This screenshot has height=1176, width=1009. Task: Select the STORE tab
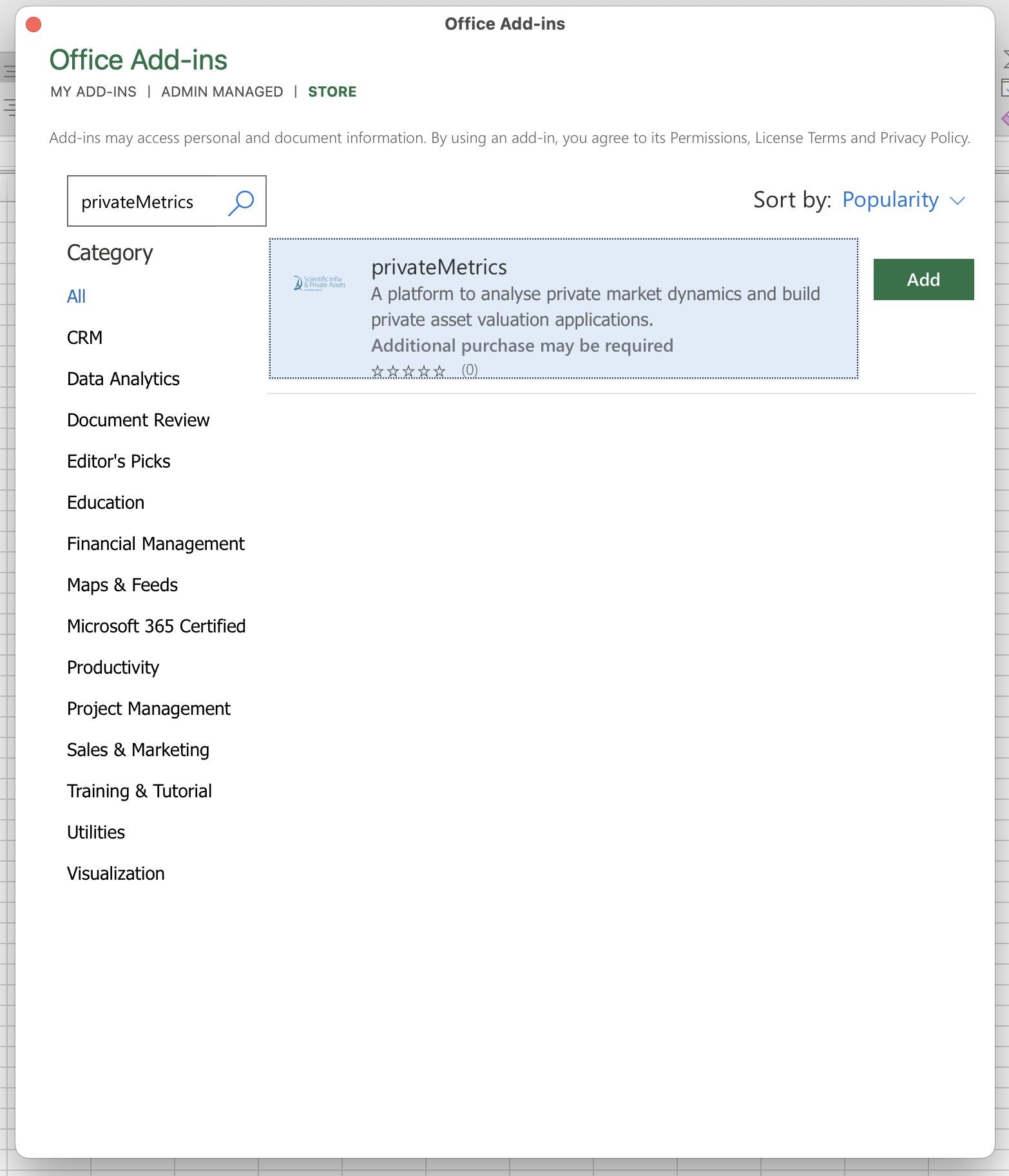[x=332, y=91]
